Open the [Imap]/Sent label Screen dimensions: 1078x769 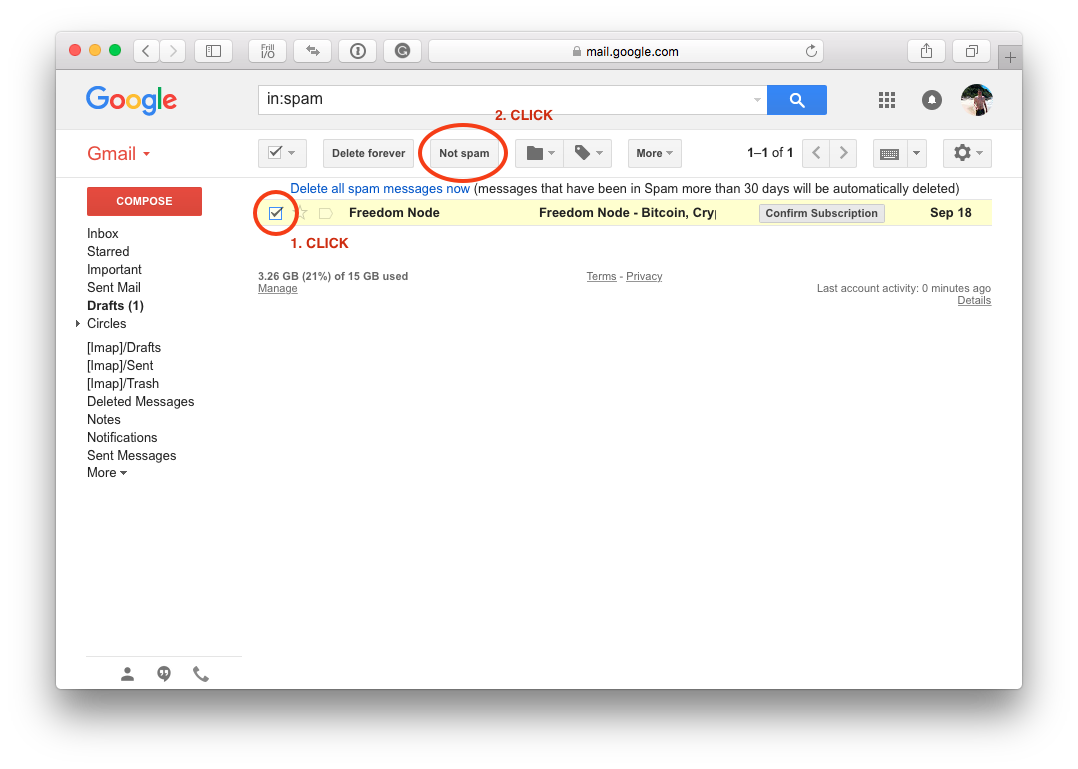(x=120, y=366)
